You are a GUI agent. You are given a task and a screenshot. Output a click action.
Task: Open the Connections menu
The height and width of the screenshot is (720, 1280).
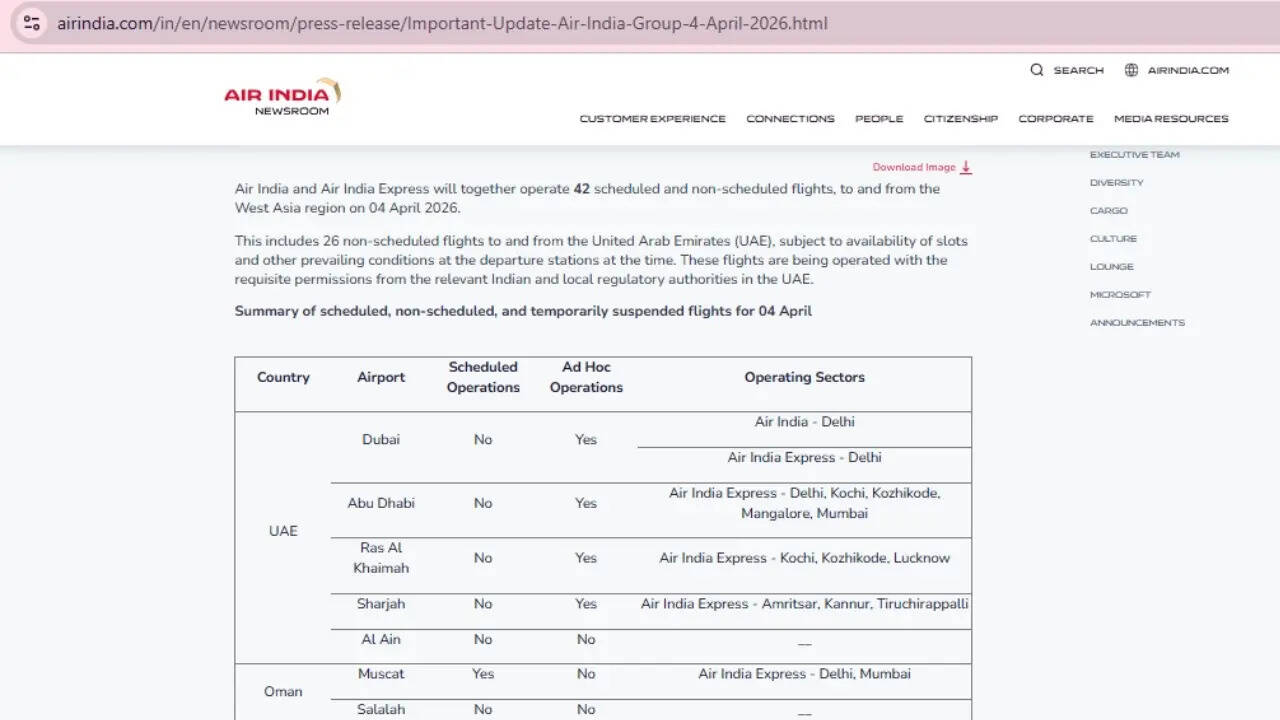click(x=790, y=118)
